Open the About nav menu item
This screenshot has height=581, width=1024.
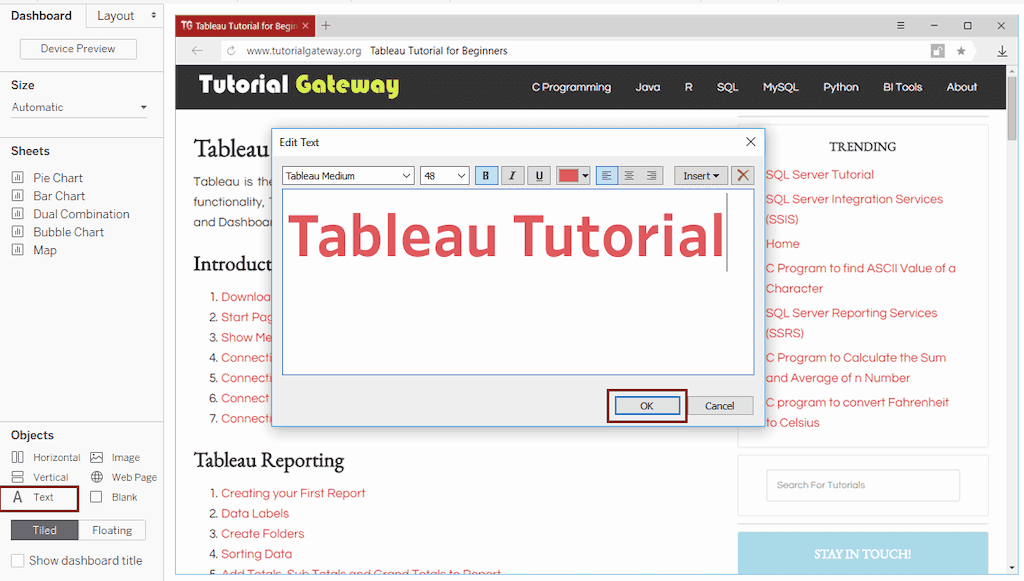tap(962, 87)
